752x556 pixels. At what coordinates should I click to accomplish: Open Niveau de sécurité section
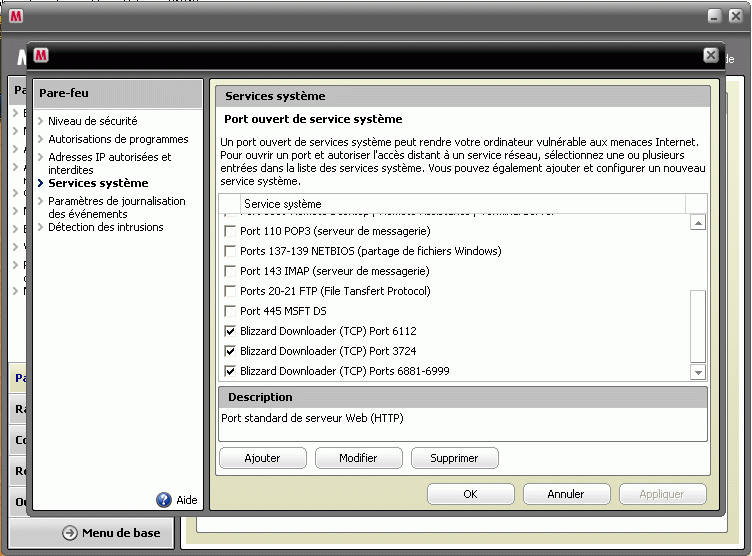(x=93, y=121)
